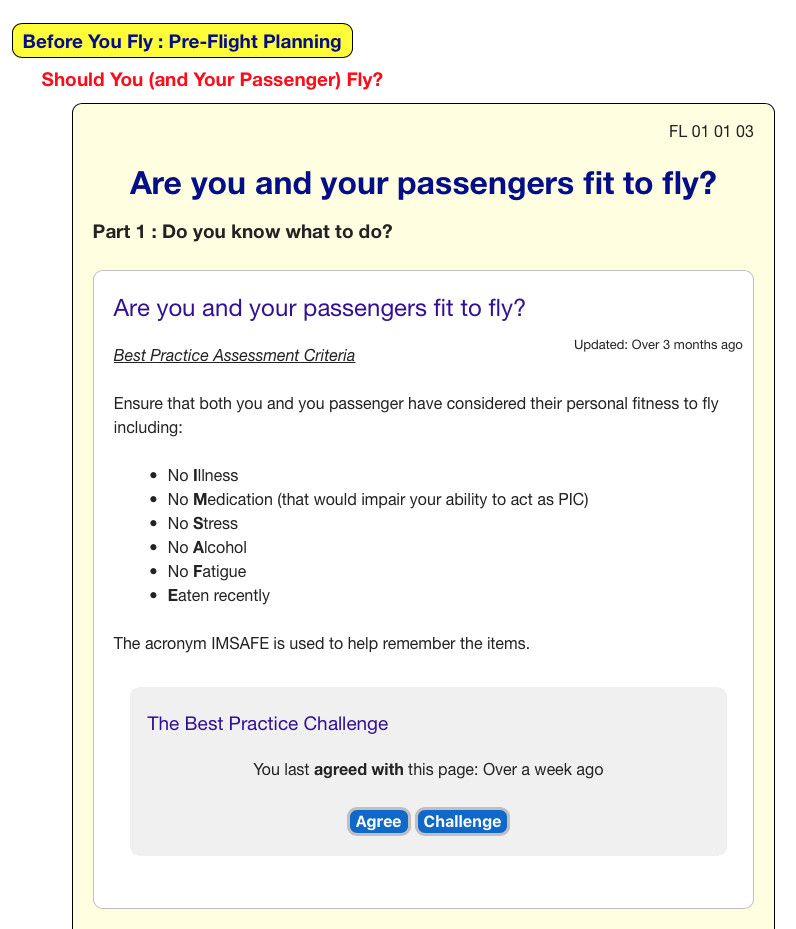This screenshot has width=796, height=929.
Task: Click the No Illness list item
Action: [203, 476]
